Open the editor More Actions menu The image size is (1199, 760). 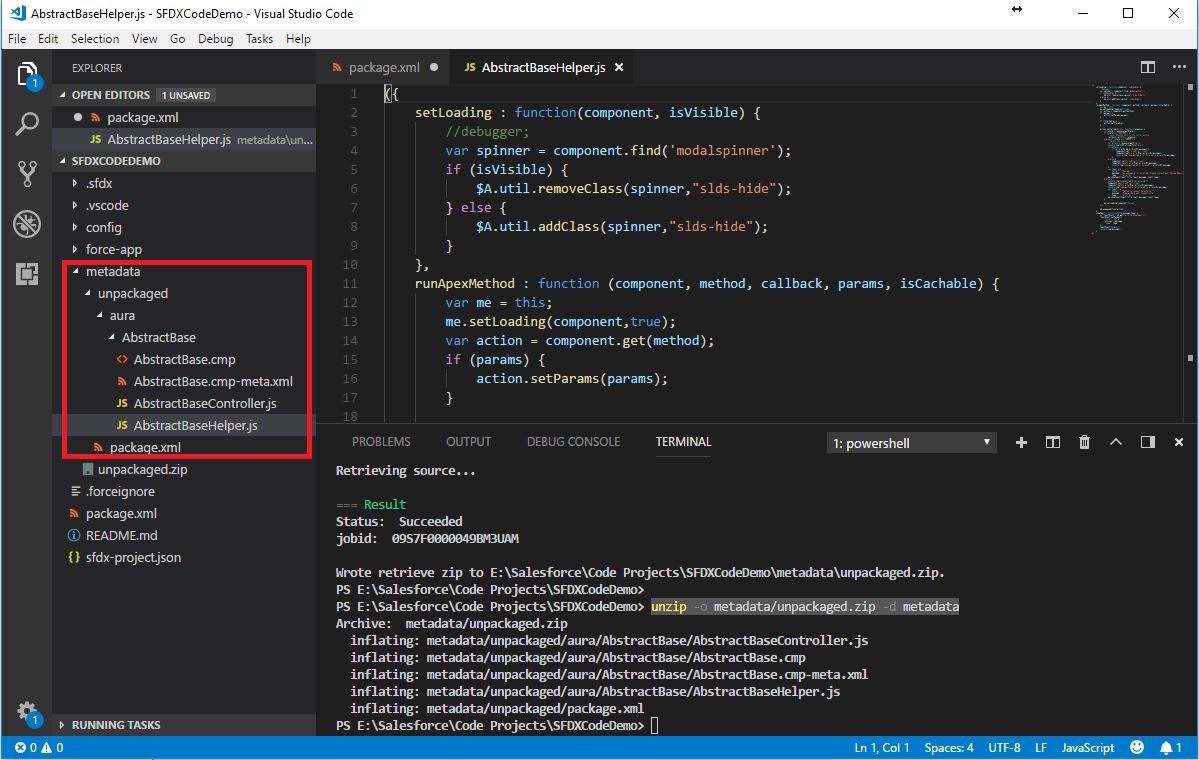[x=1179, y=67]
